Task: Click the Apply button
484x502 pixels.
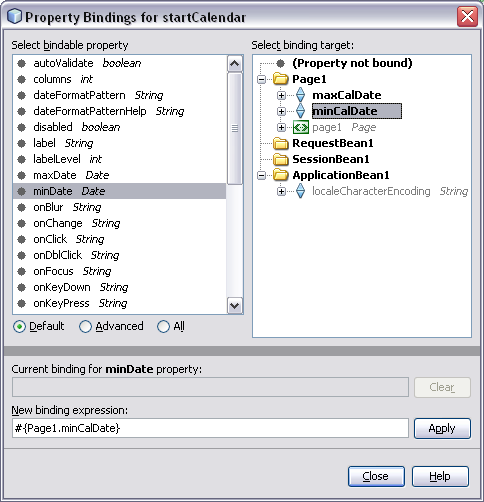Action: click(x=442, y=428)
